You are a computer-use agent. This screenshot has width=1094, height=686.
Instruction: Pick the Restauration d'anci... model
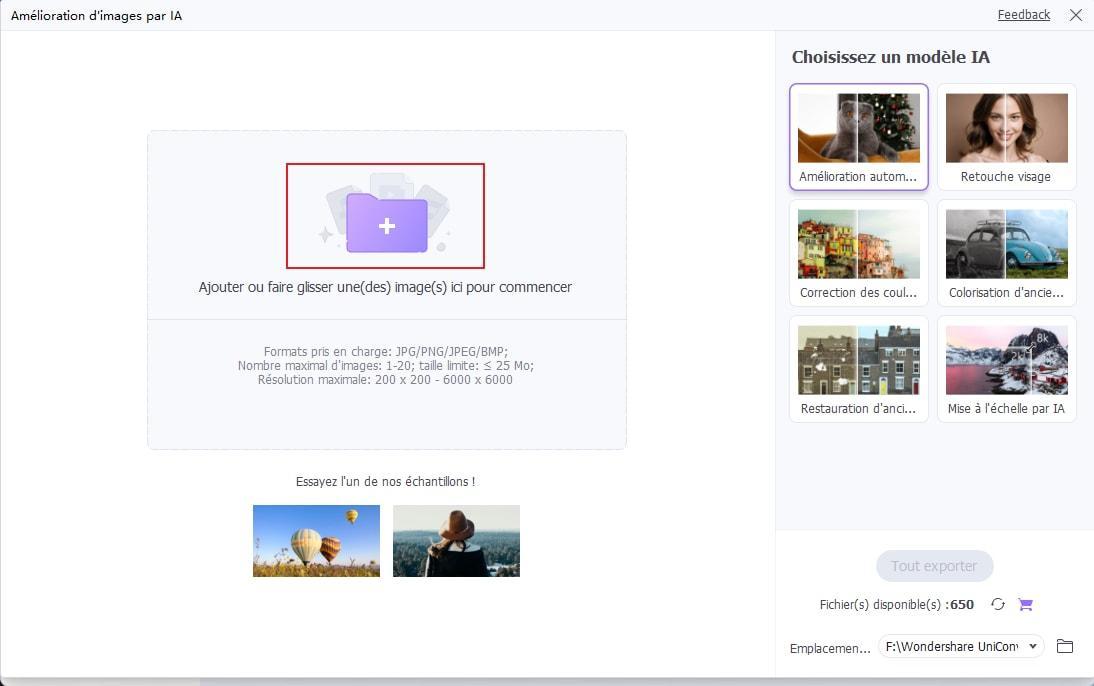point(859,368)
